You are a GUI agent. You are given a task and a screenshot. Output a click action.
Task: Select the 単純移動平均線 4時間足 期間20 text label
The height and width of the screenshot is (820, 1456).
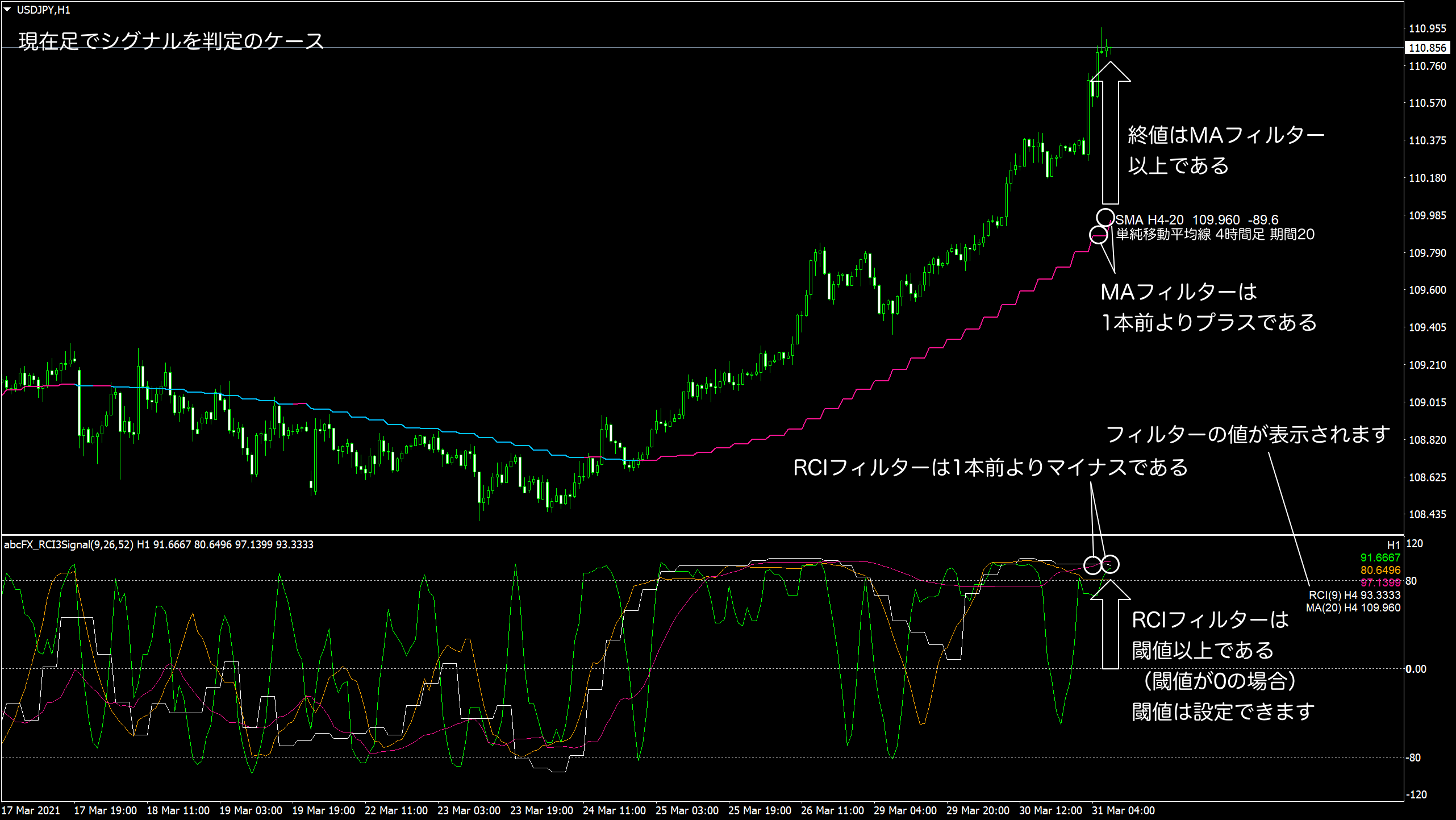[1215, 234]
